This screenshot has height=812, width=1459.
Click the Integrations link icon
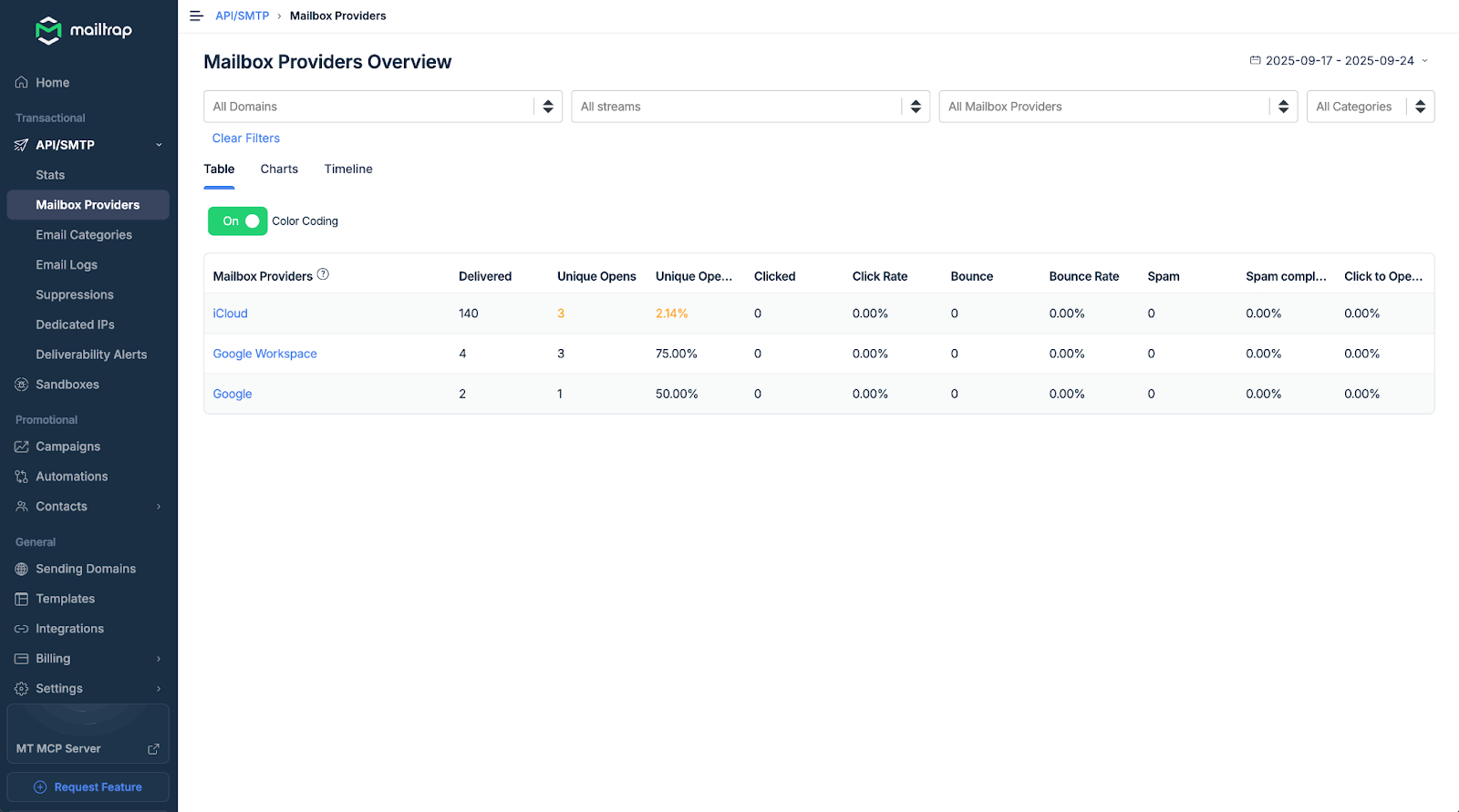coord(22,629)
